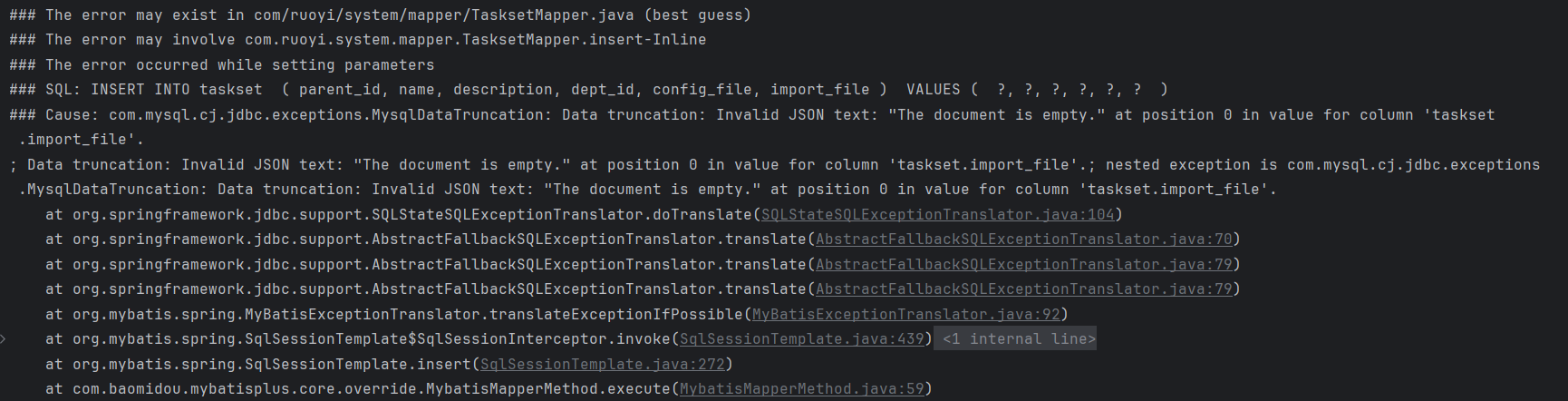Viewport: 1568px width, 401px height.
Task: Click the wrapped ".import_file'." line
Action: (x=82, y=140)
